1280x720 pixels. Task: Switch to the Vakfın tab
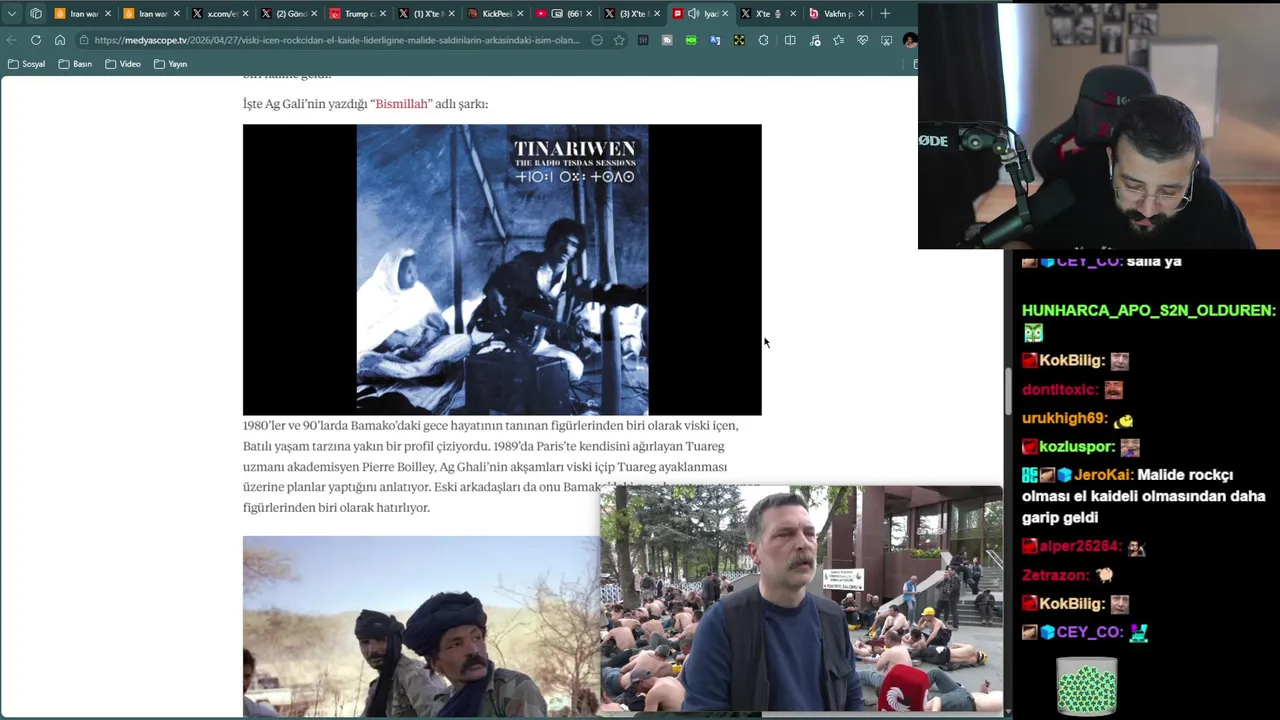pos(836,14)
